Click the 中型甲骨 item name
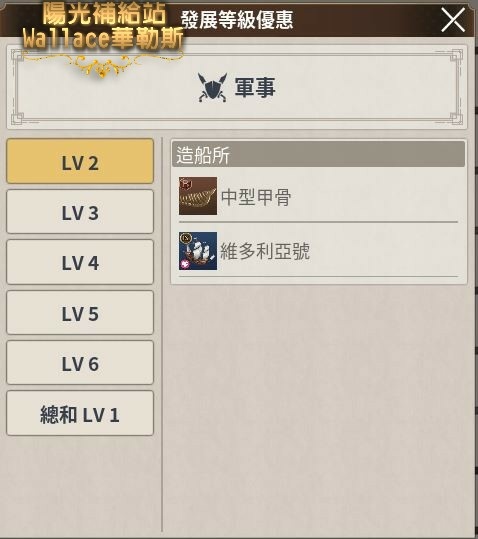The image size is (478, 539). pyautogui.click(x=256, y=197)
